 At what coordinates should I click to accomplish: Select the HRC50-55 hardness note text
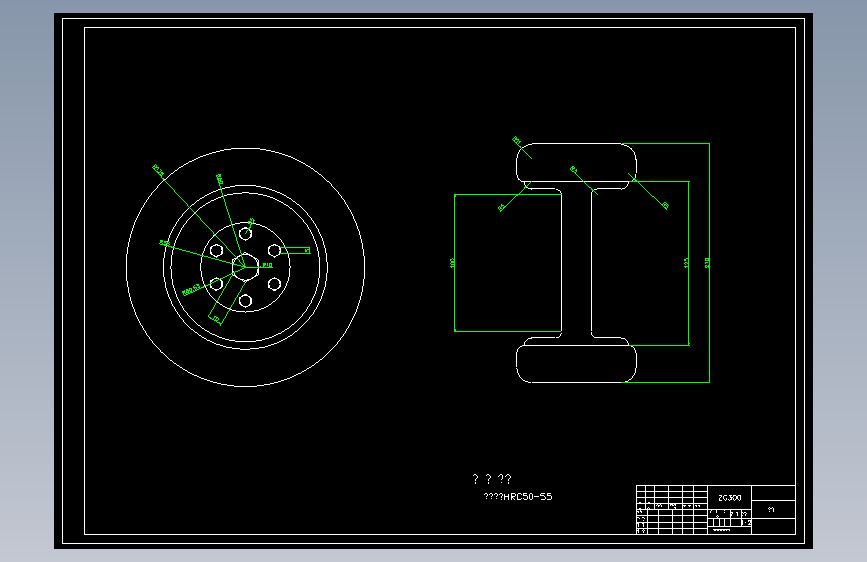[518, 497]
